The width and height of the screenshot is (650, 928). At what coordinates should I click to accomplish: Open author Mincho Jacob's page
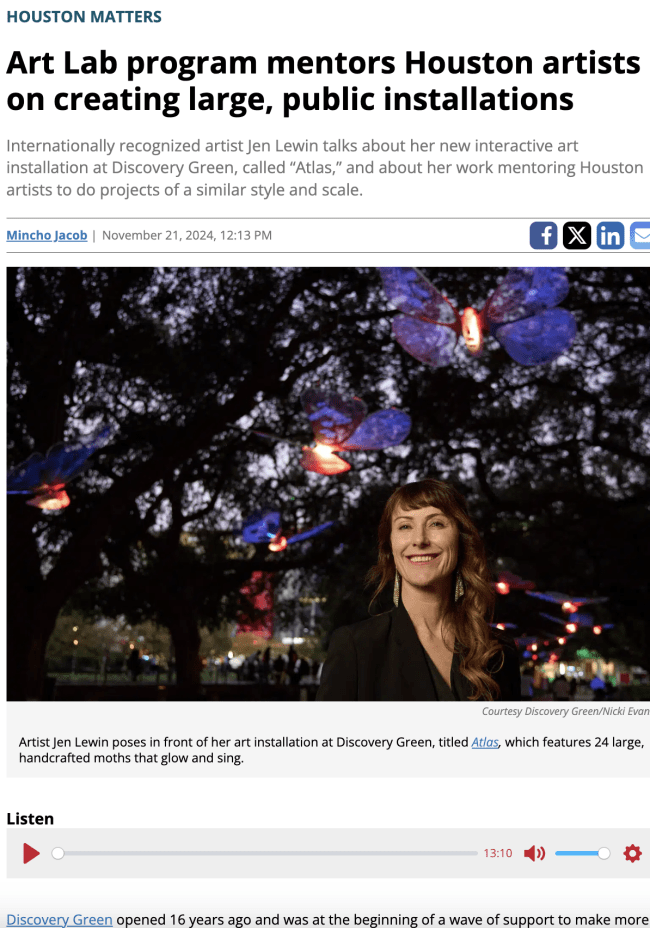click(x=47, y=235)
